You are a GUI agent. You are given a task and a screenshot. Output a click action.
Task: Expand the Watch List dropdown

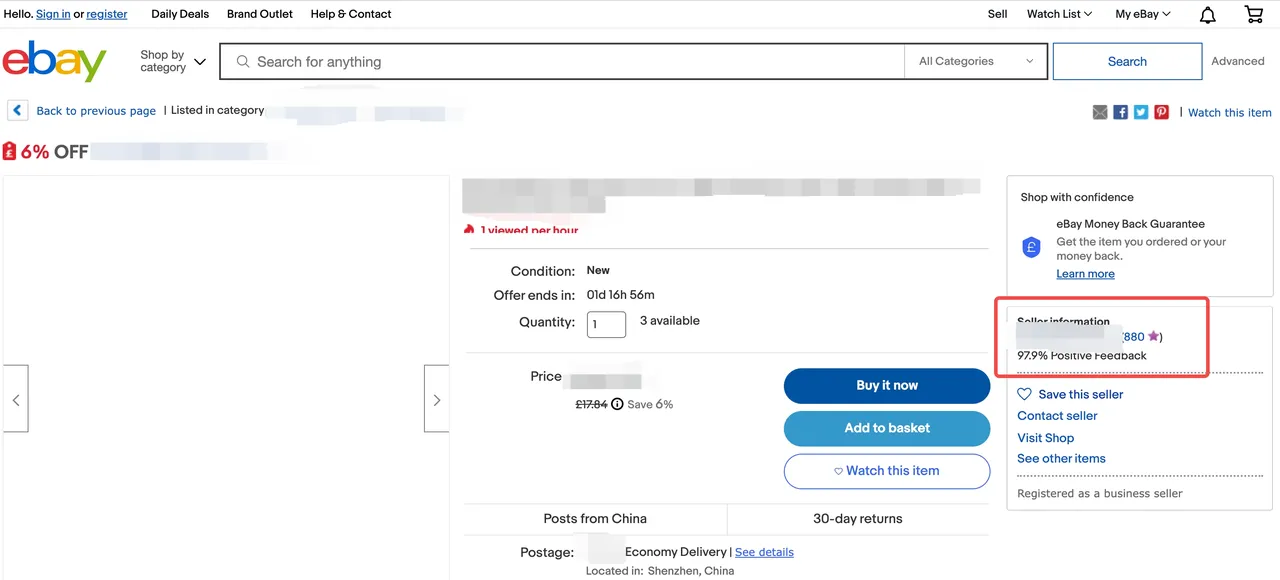click(x=1059, y=14)
